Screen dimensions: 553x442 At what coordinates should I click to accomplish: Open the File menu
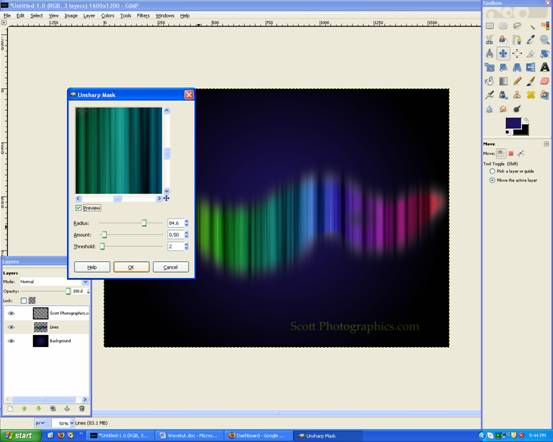[x=7, y=16]
